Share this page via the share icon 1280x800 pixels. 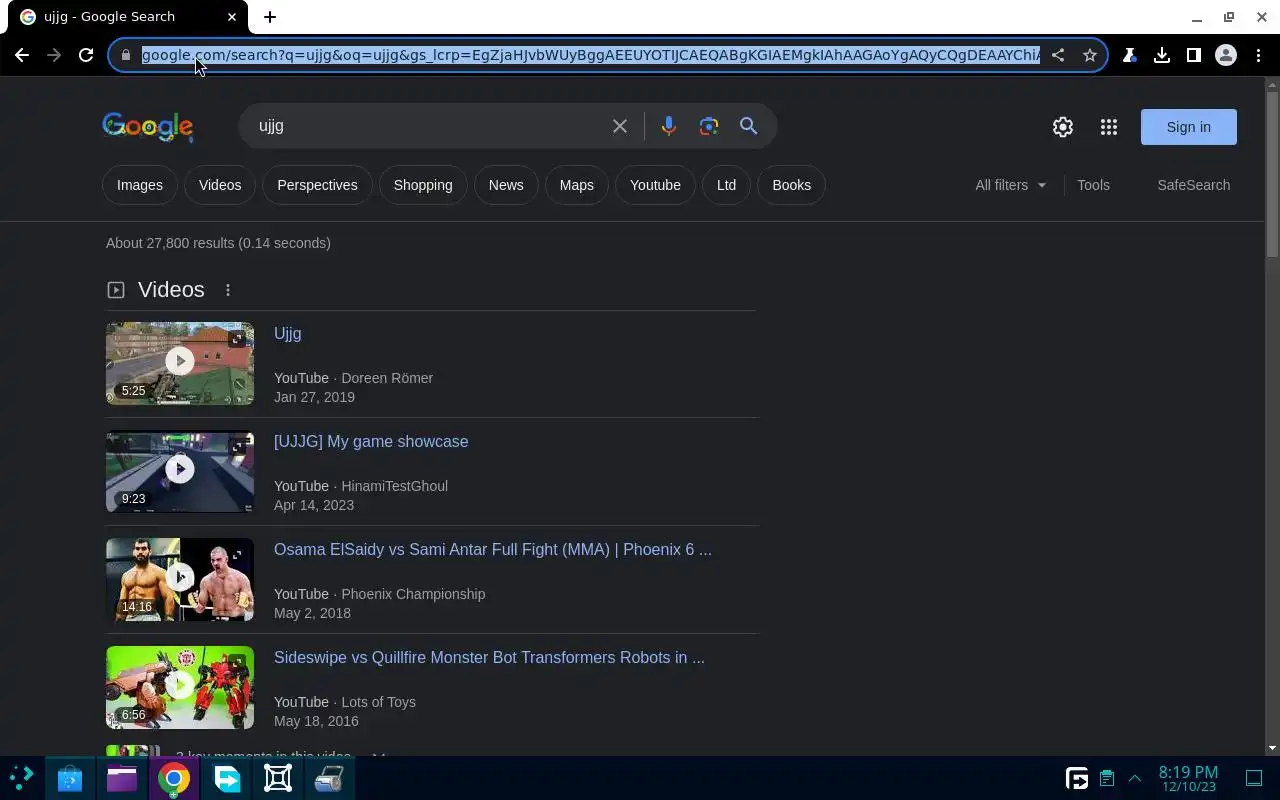[x=1058, y=55]
